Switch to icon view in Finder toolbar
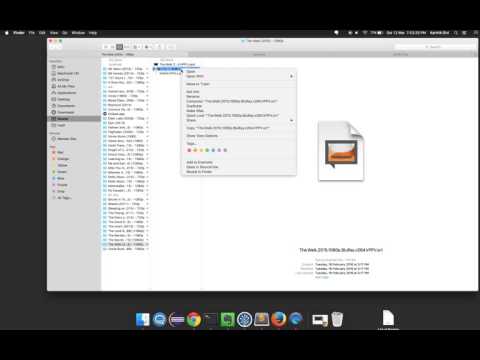Image resolution: width=480 pixels, height=360 pixels. pyautogui.click(x=106, y=47)
